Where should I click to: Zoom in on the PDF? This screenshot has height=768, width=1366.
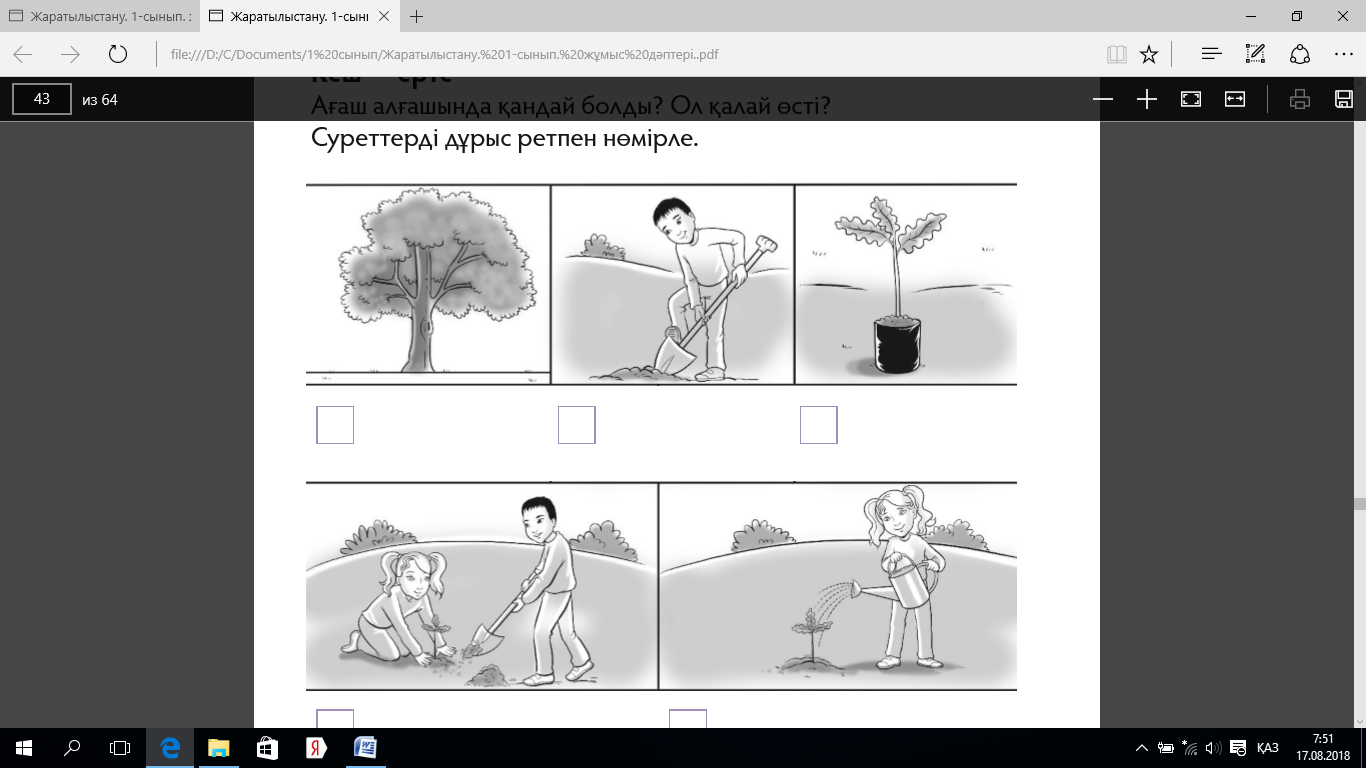[1147, 99]
